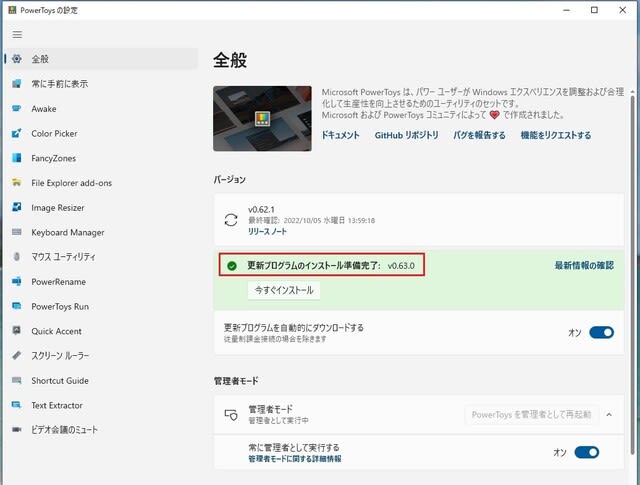
Task: Click the 常に手前に表示 sidebar icon
Action: coord(17,84)
